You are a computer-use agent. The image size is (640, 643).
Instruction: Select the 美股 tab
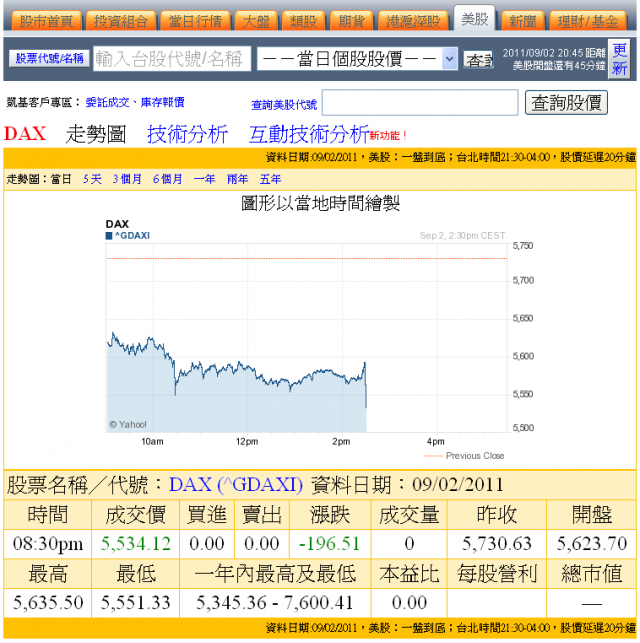pos(475,19)
